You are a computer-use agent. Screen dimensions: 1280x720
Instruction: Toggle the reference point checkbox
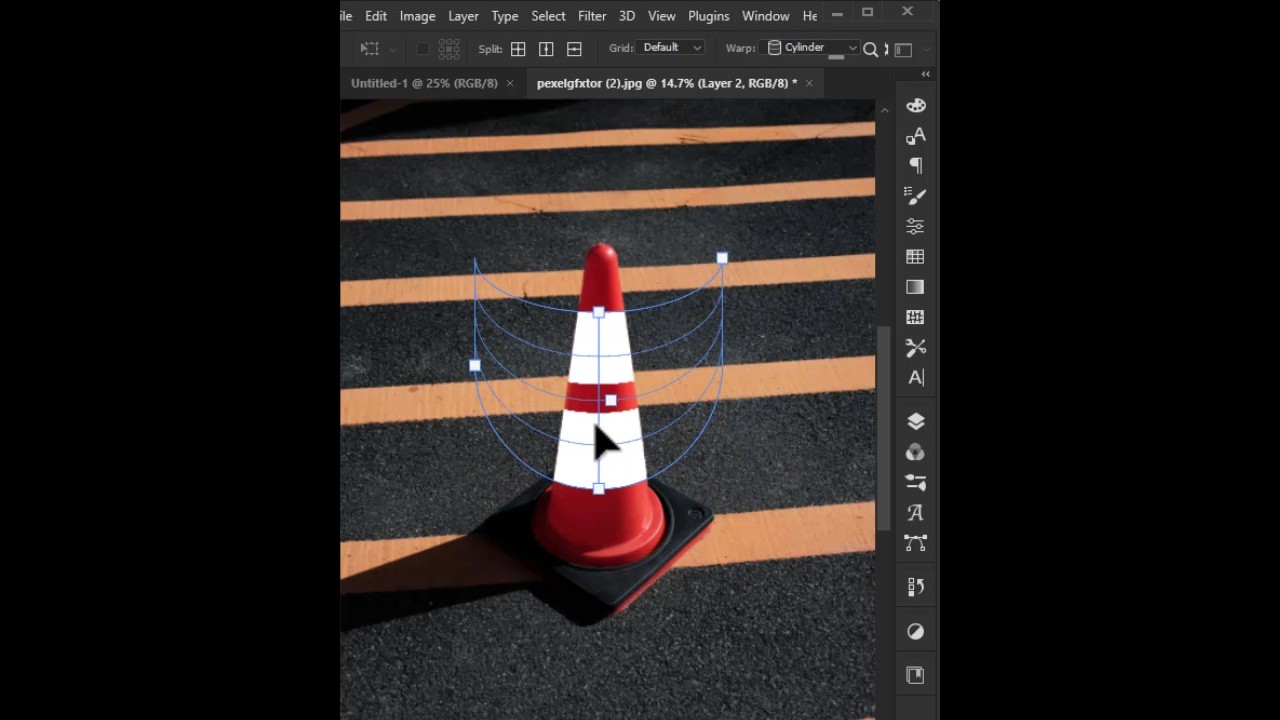(423, 48)
